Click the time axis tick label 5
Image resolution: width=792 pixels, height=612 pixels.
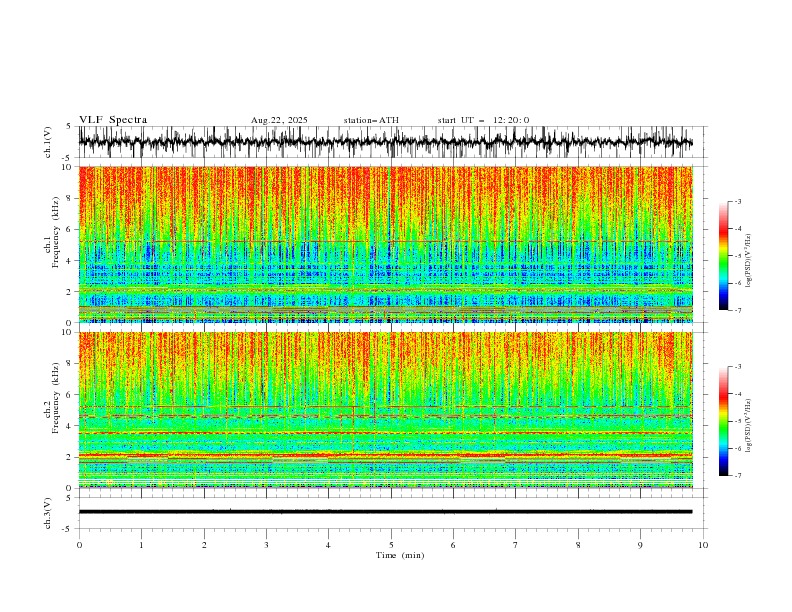(391, 545)
